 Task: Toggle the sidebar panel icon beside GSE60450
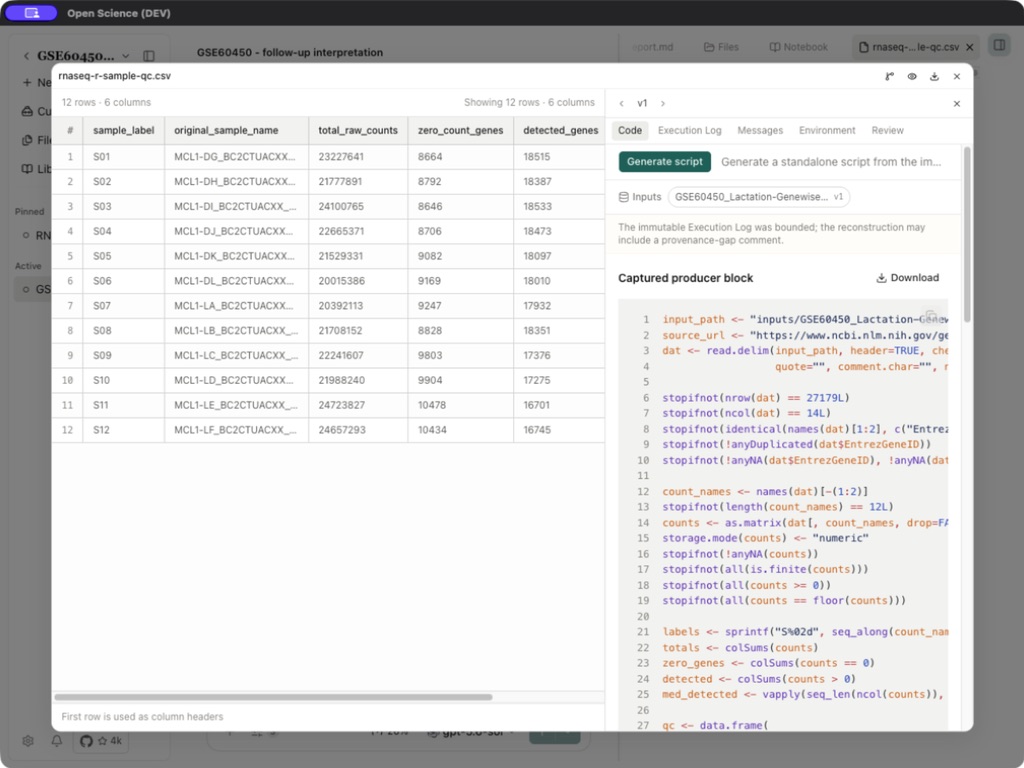149,56
